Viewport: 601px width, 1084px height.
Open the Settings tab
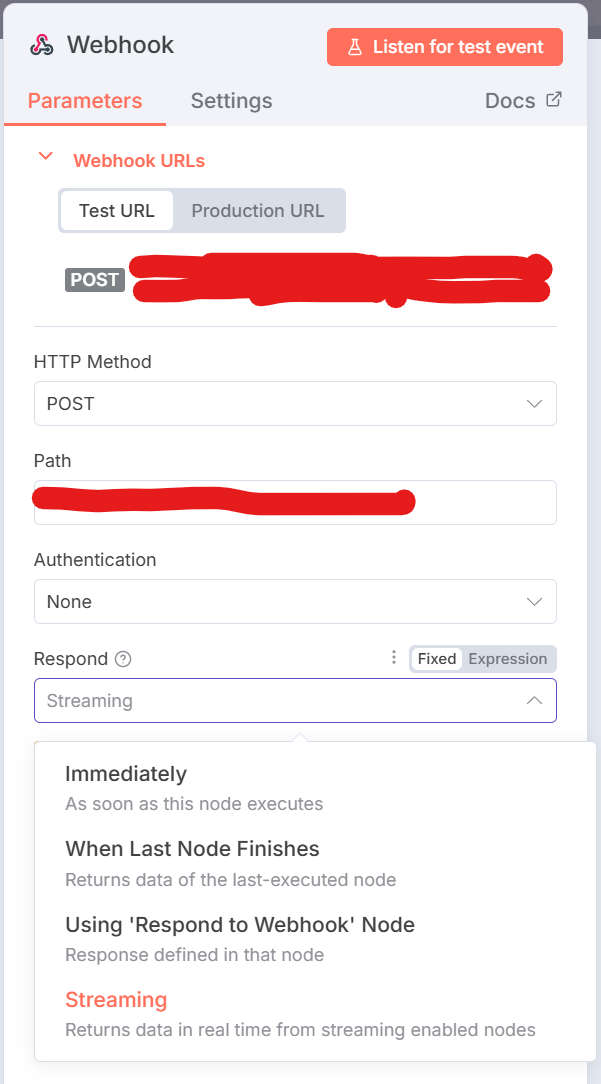231,101
